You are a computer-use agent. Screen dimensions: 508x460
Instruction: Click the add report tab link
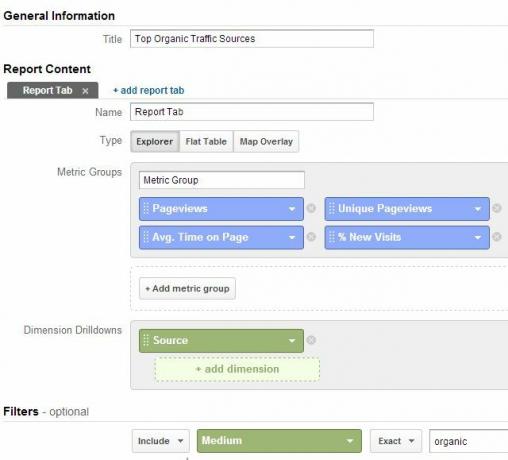coord(149,90)
